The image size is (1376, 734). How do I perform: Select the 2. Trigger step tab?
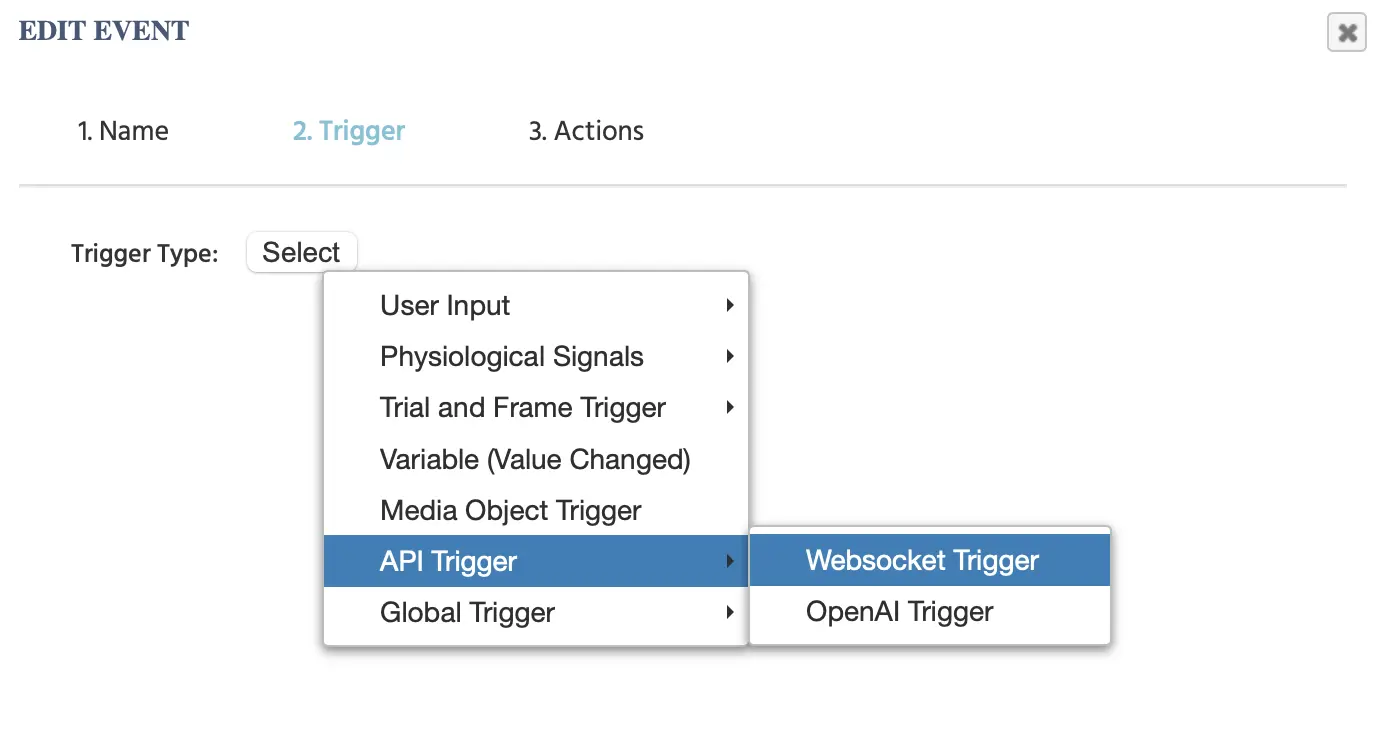348,131
